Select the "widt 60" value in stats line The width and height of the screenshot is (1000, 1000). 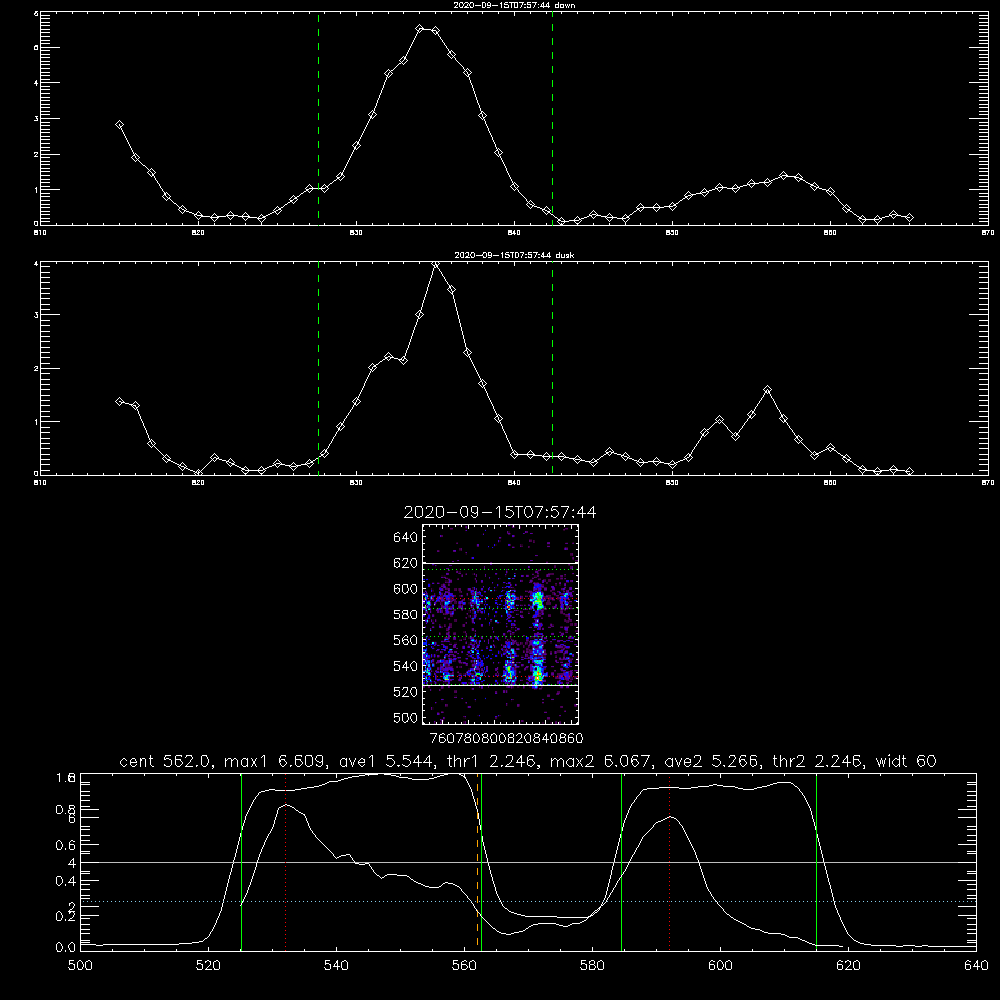(906, 761)
